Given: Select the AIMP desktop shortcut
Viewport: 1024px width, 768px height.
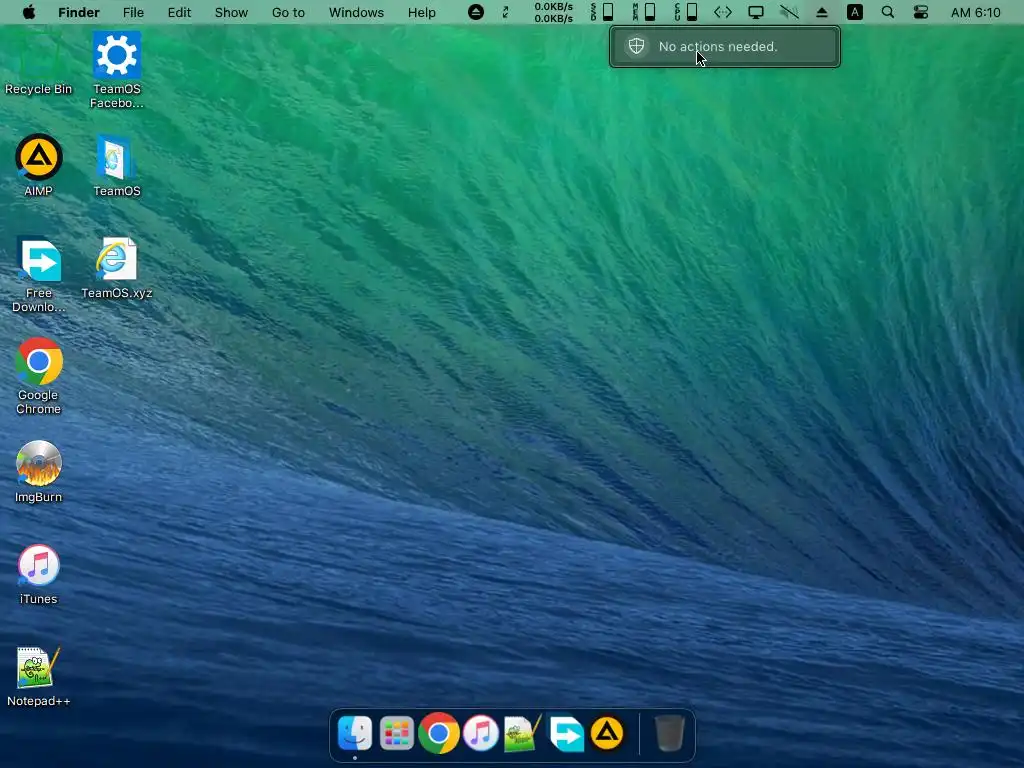Looking at the screenshot, I should coord(39,165).
